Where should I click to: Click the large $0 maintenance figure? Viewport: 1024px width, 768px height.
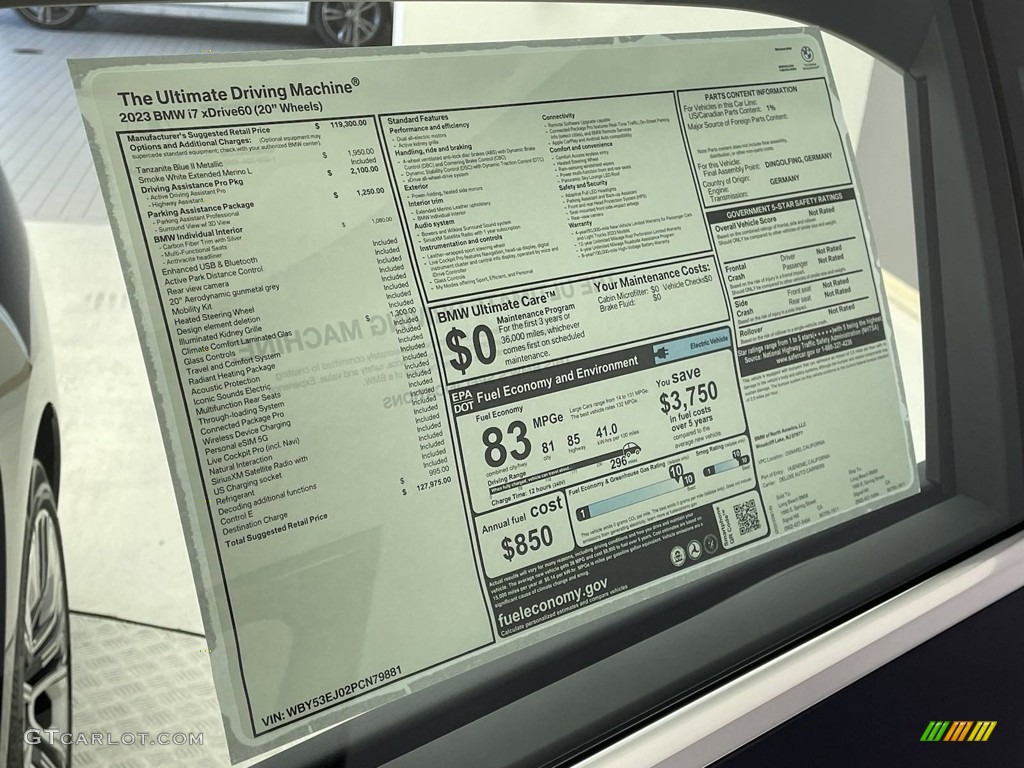tap(471, 348)
